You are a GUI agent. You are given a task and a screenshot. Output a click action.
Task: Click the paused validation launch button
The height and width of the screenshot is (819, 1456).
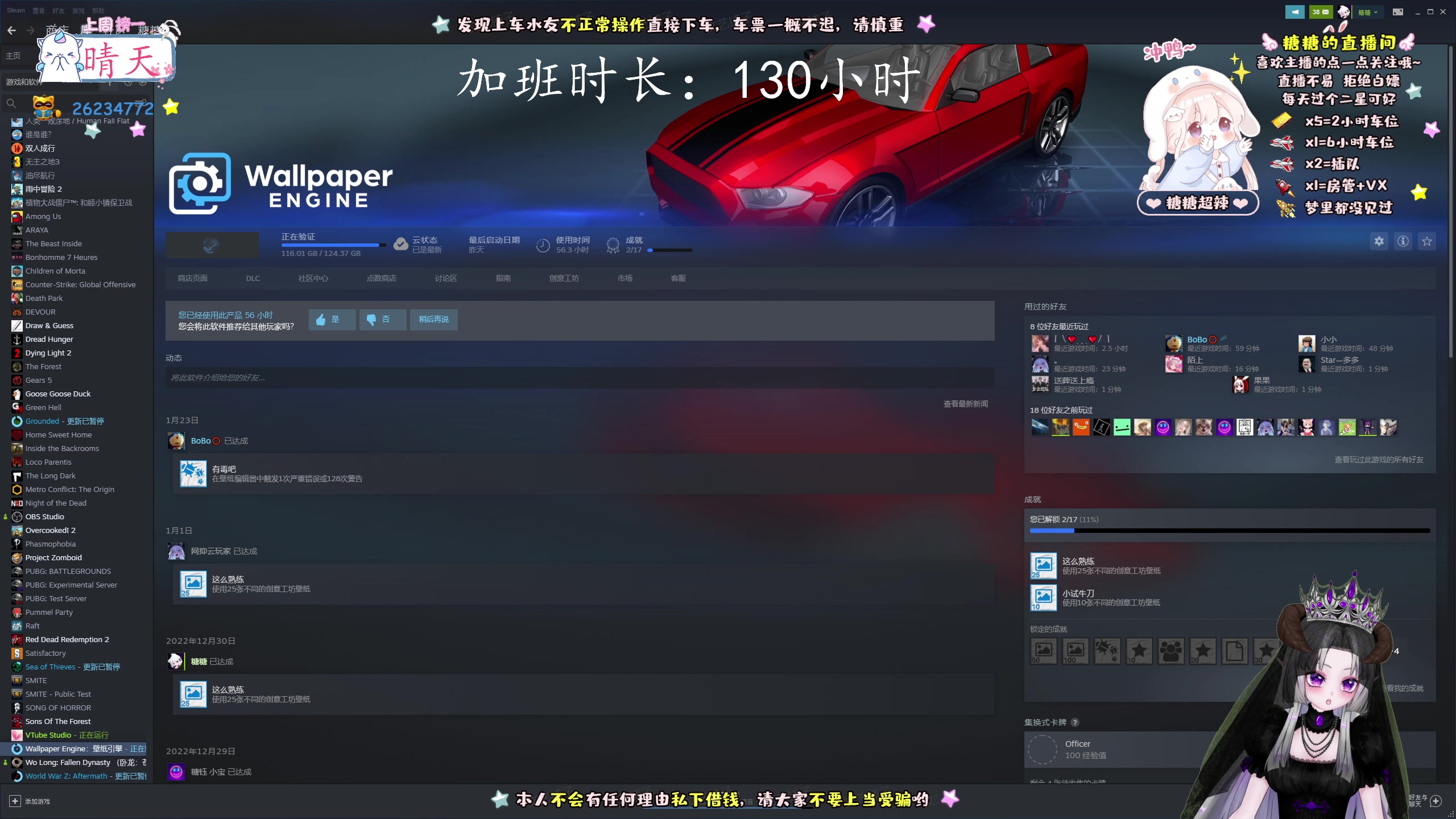(x=212, y=245)
